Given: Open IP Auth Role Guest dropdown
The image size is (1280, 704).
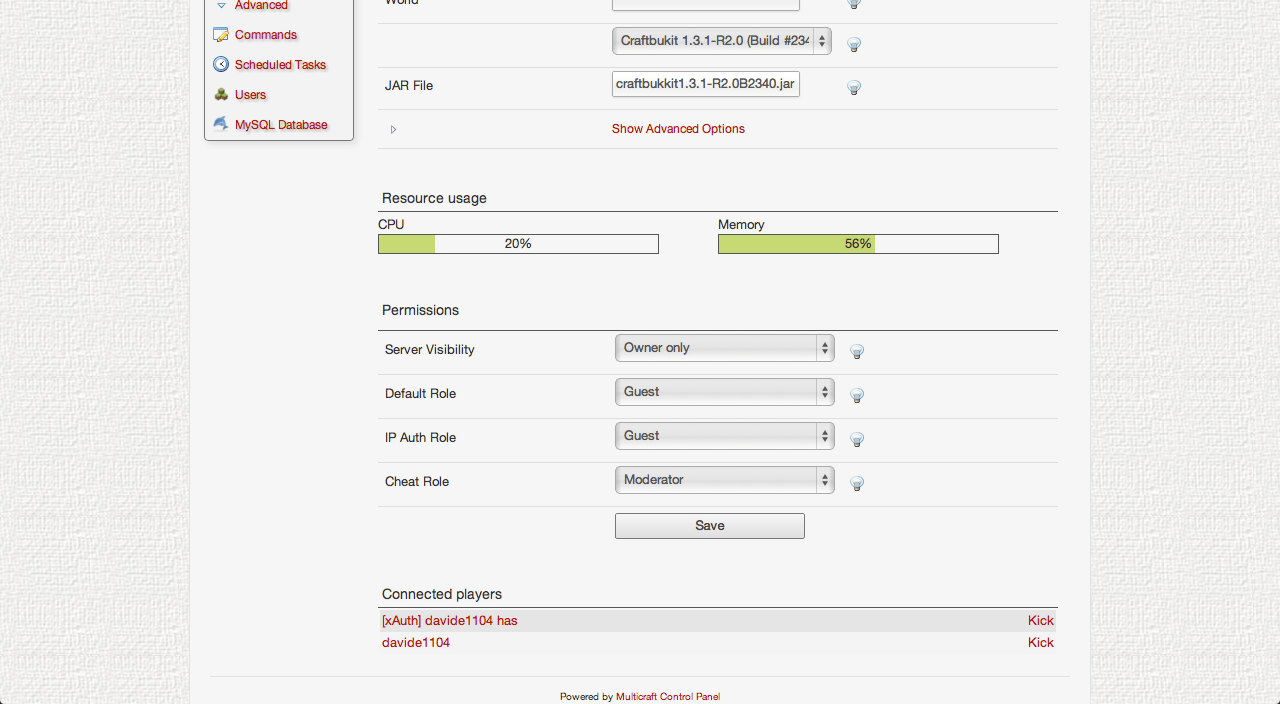Looking at the screenshot, I should (x=725, y=436).
